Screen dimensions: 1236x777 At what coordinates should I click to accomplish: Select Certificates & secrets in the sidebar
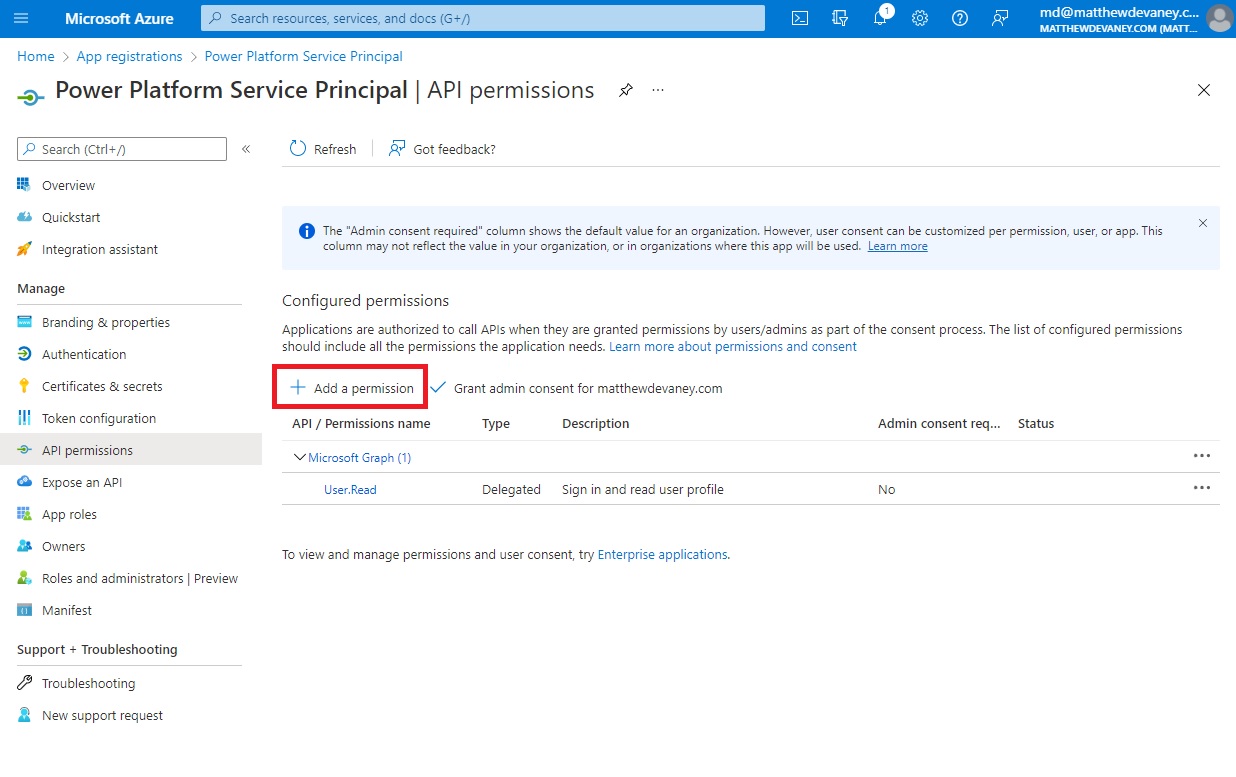101,385
